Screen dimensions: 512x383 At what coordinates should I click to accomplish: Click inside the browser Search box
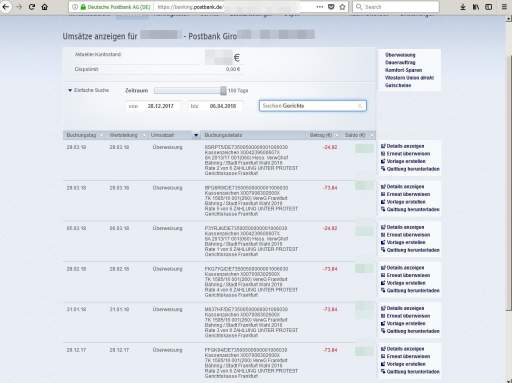(396, 7)
